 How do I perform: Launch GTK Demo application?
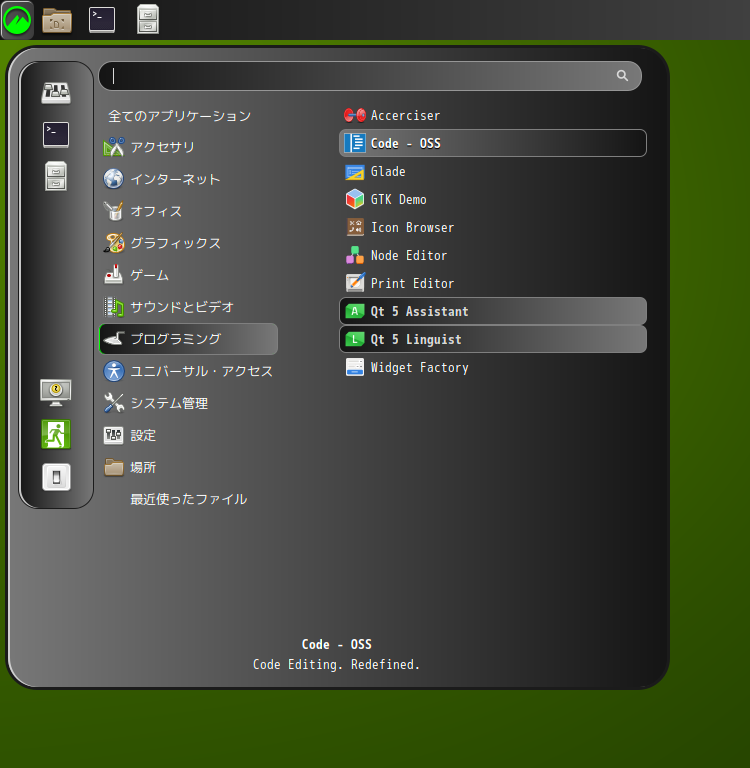coord(493,199)
